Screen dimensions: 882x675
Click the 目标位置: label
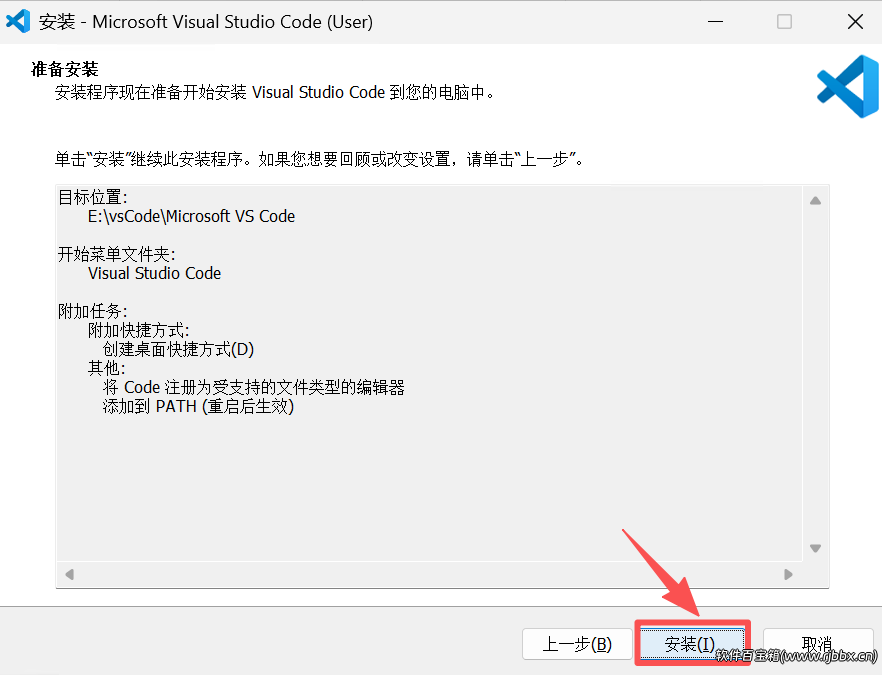pos(93,197)
